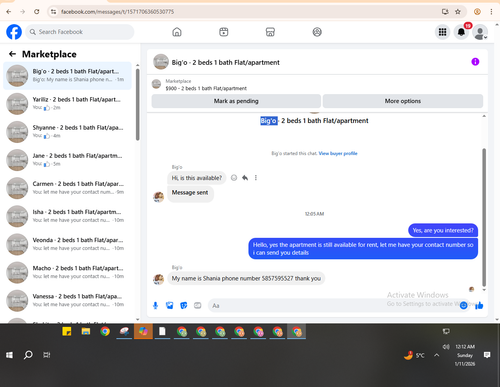
Task: Open the Facebook home logo
Action: click(14, 32)
